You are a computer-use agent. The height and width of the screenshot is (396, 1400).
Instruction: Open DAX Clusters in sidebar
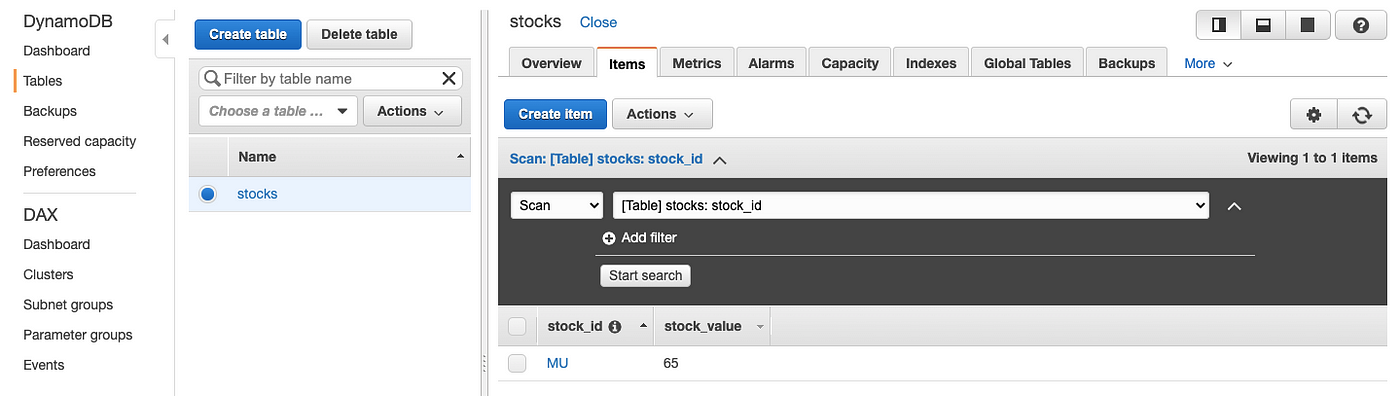pyautogui.click(x=49, y=275)
